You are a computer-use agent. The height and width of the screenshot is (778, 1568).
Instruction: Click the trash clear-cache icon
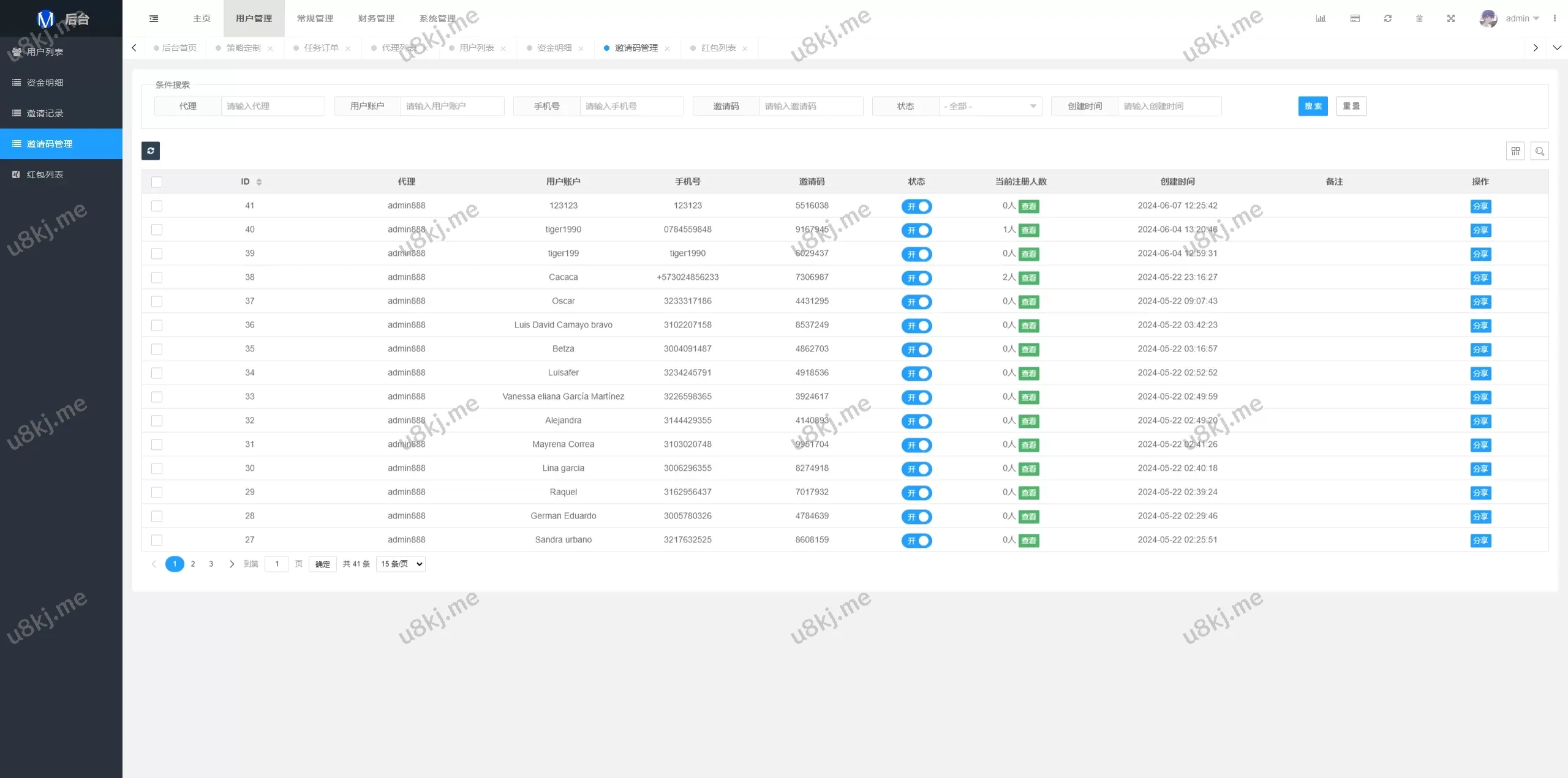[1419, 18]
